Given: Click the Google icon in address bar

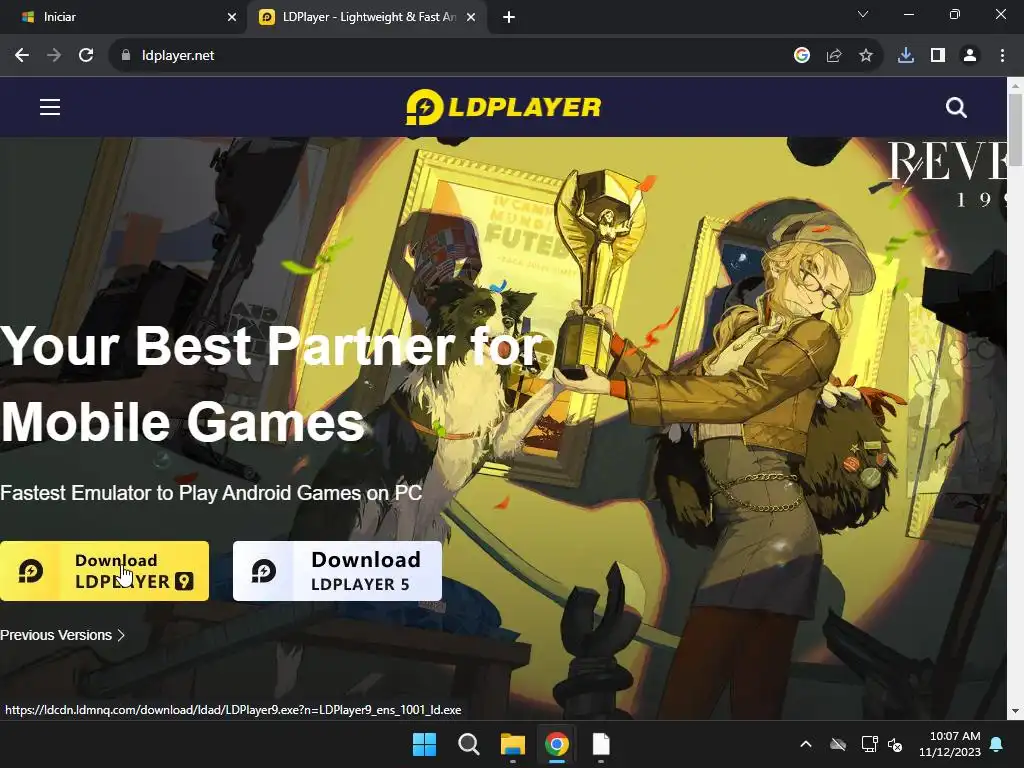Looking at the screenshot, I should pyautogui.click(x=802, y=56).
